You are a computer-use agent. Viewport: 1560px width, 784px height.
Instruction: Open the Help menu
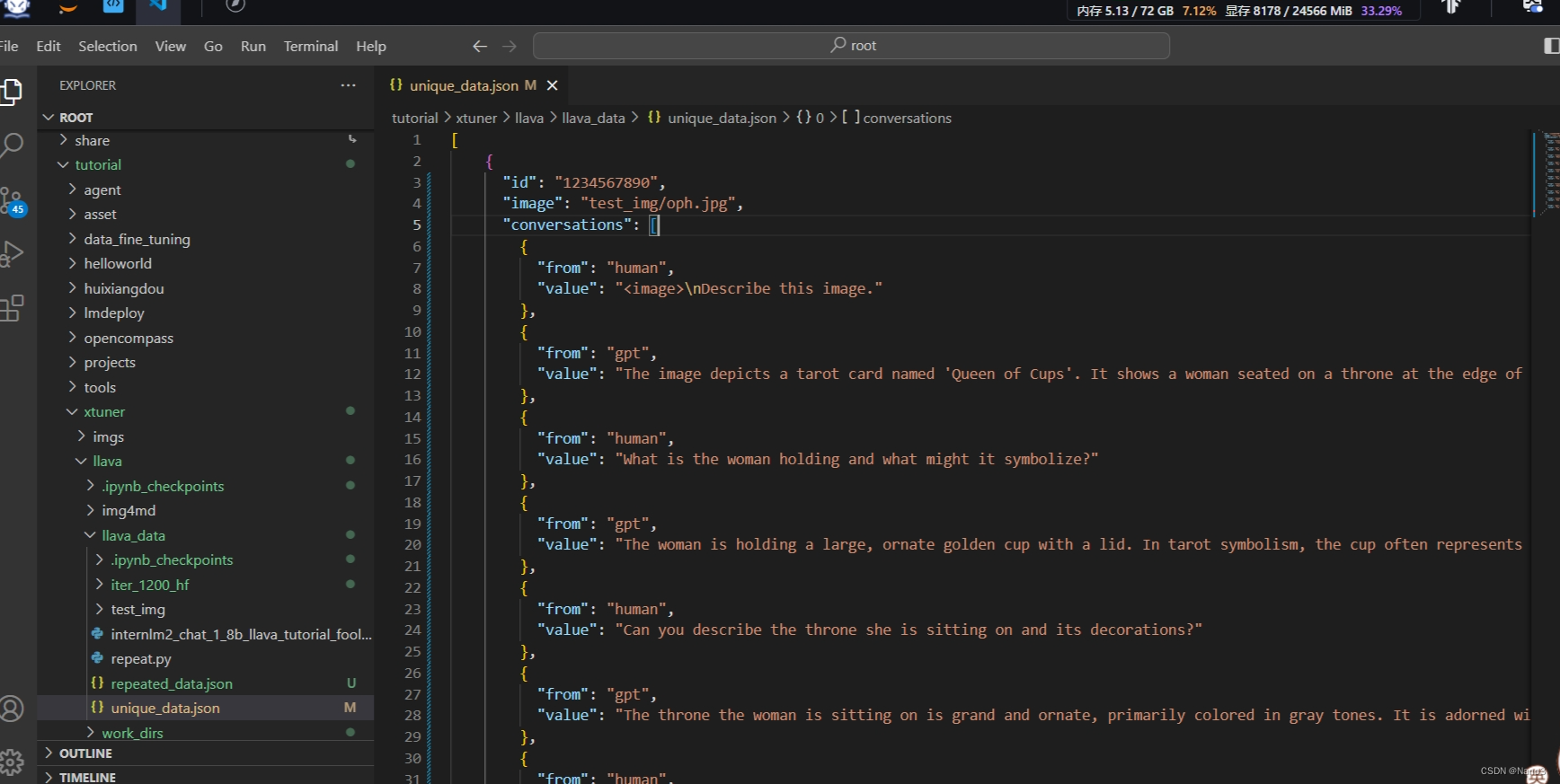coord(371,46)
